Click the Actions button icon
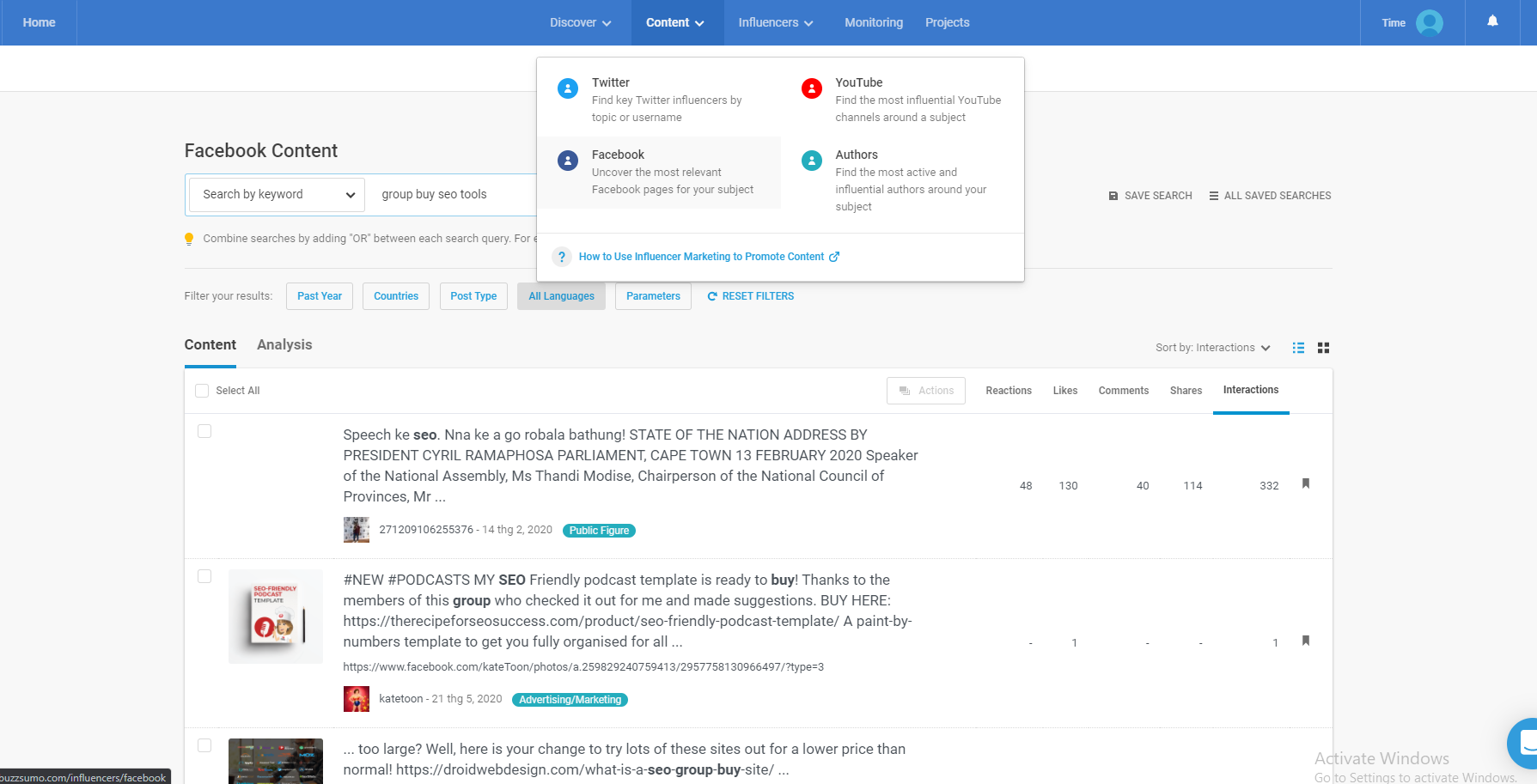This screenshot has height=784, width=1537. point(905,391)
